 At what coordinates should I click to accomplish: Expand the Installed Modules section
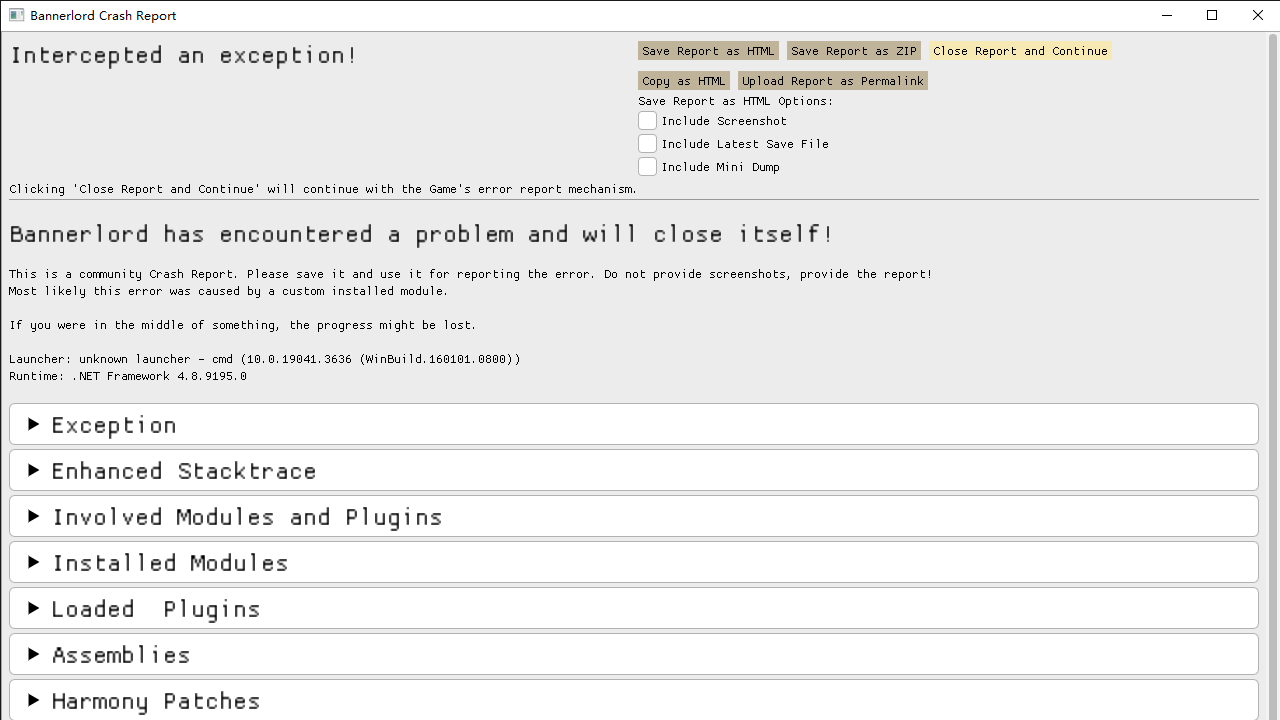click(x=634, y=562)
